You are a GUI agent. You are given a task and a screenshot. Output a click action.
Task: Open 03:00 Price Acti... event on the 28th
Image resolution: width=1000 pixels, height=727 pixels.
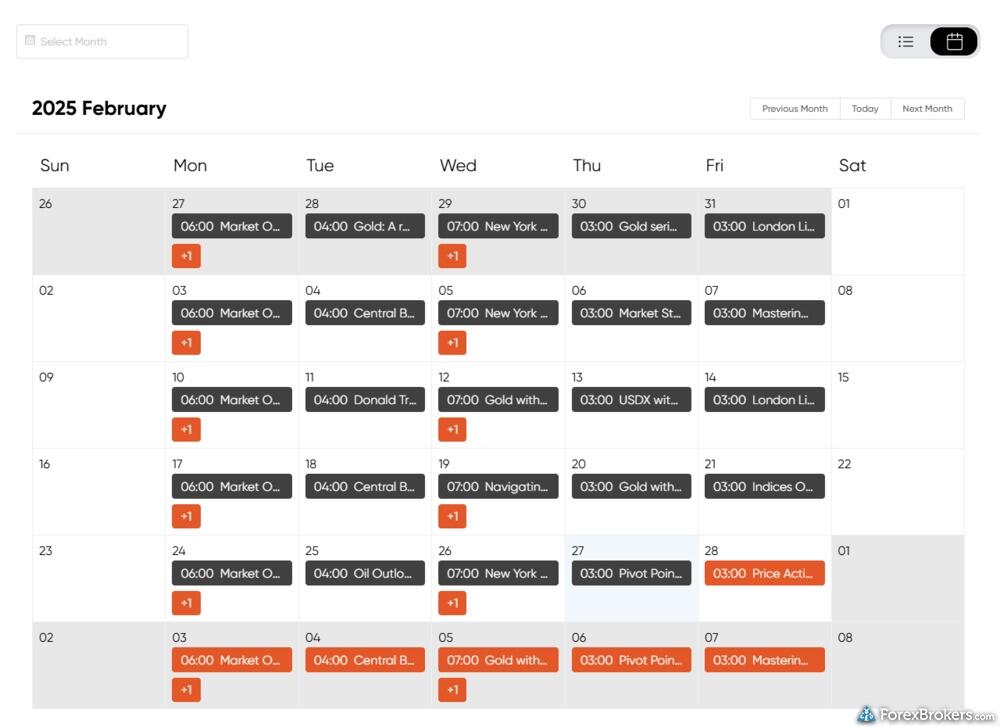point(764,573)
